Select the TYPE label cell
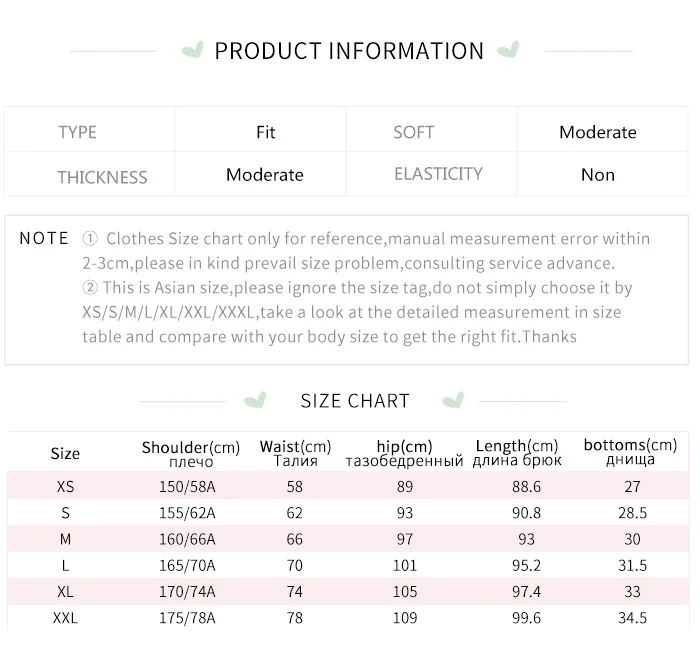Viewport: 700px width, 666px height. [x=78, y=132]
